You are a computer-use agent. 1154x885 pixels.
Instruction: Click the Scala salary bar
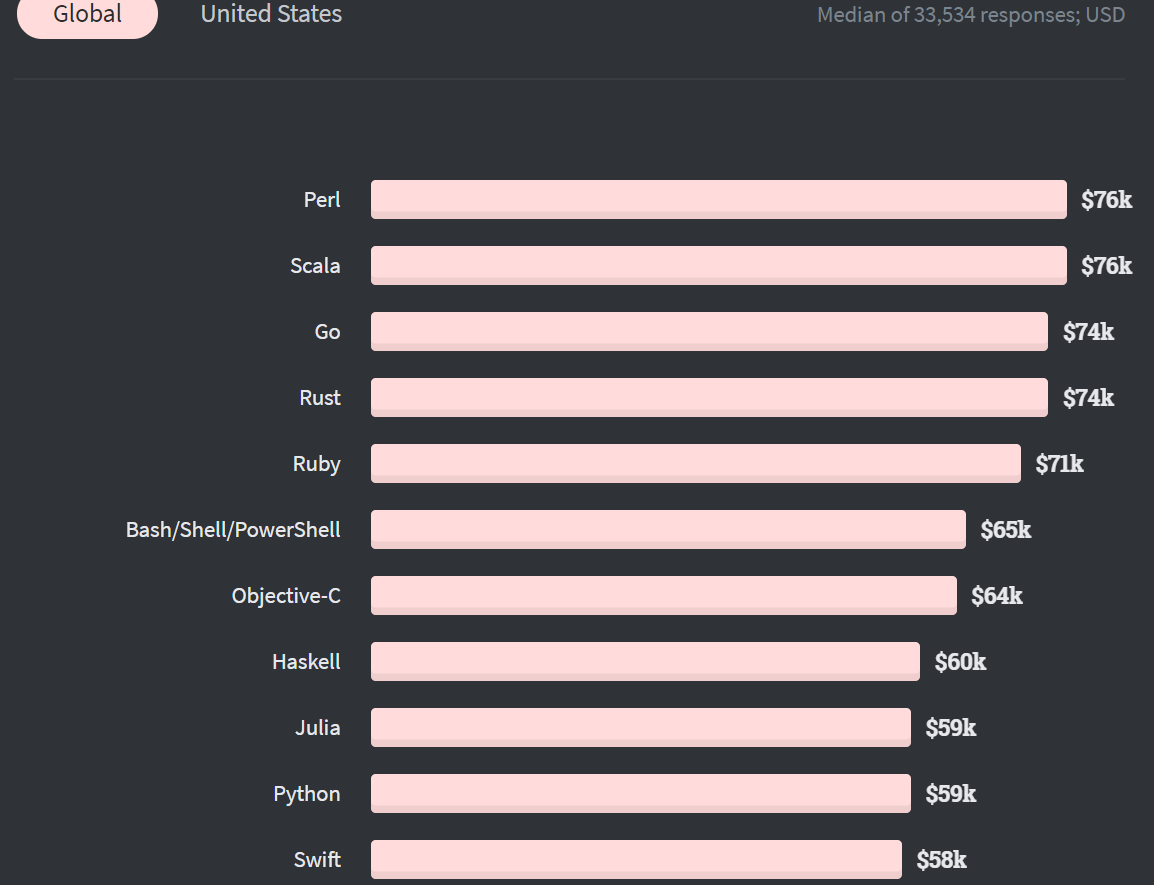718,265
